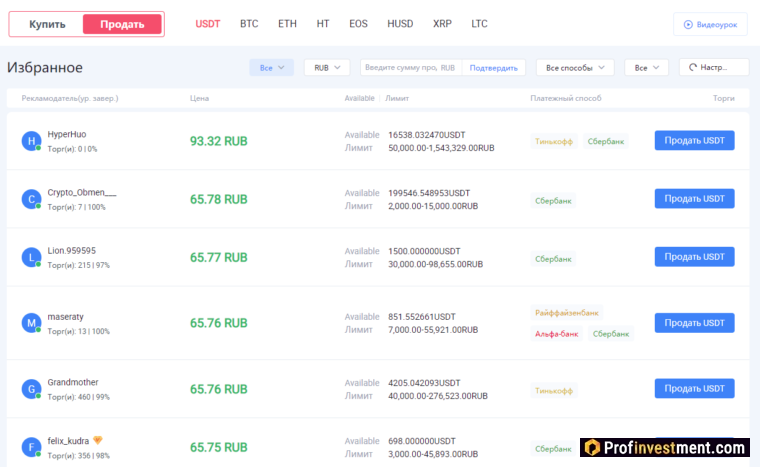760x467 pixels.
Task: Expand the first Все filter dropdown
Action: [271, 67]
